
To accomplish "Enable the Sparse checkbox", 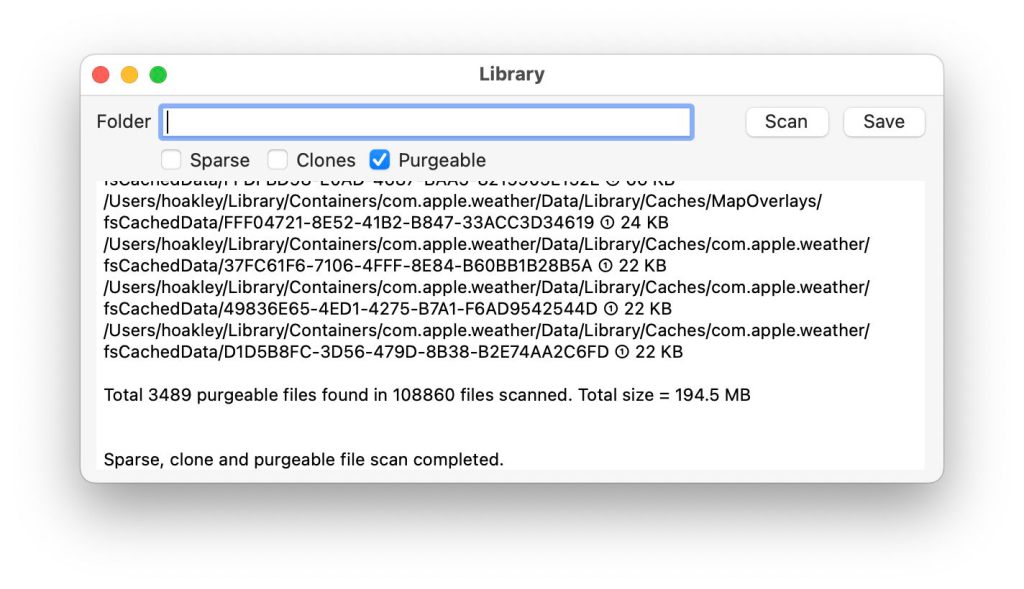I will pyautogui.click(x=172, y=160).
